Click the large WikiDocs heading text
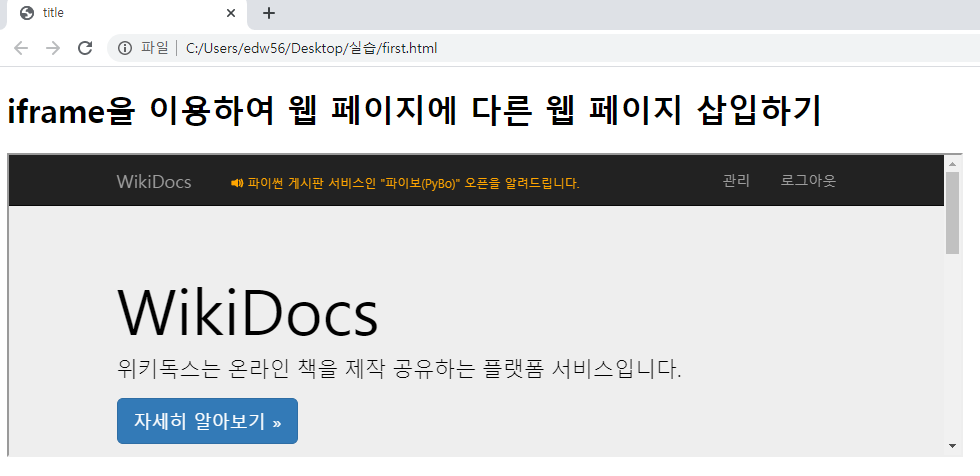The width and height of the screenshot is (980, 476). pos(248,312)
